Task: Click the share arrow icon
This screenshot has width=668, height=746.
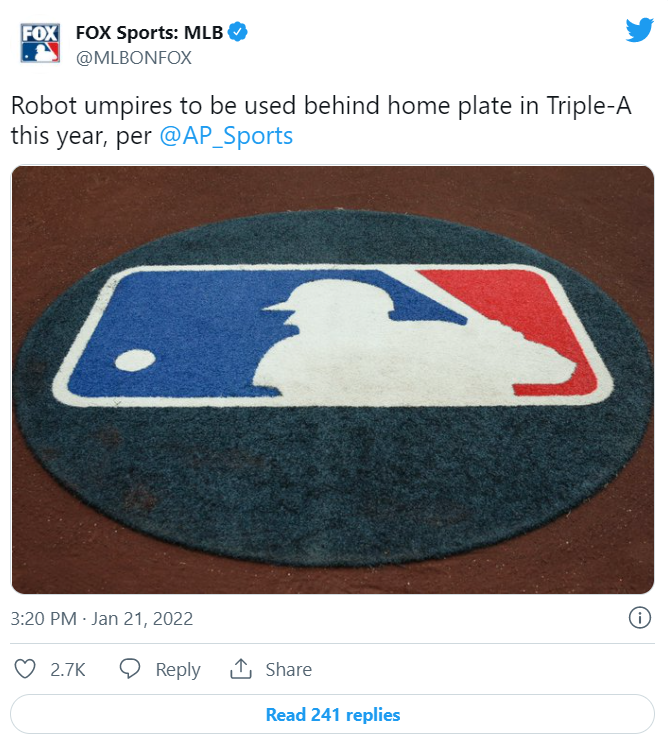Action: (x=241, y=669)
